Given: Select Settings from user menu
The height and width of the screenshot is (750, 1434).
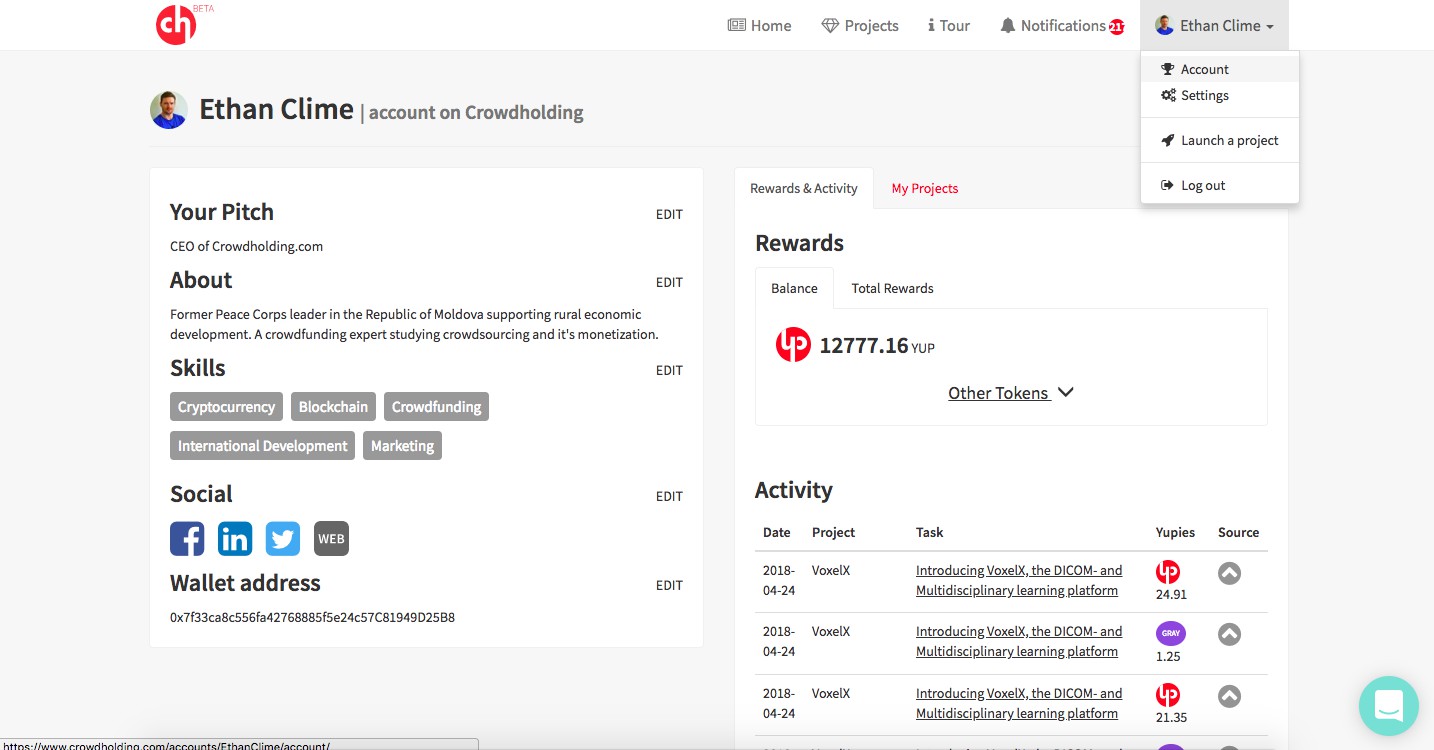Looking at the screenshot, I should [x=1220, y=95].
